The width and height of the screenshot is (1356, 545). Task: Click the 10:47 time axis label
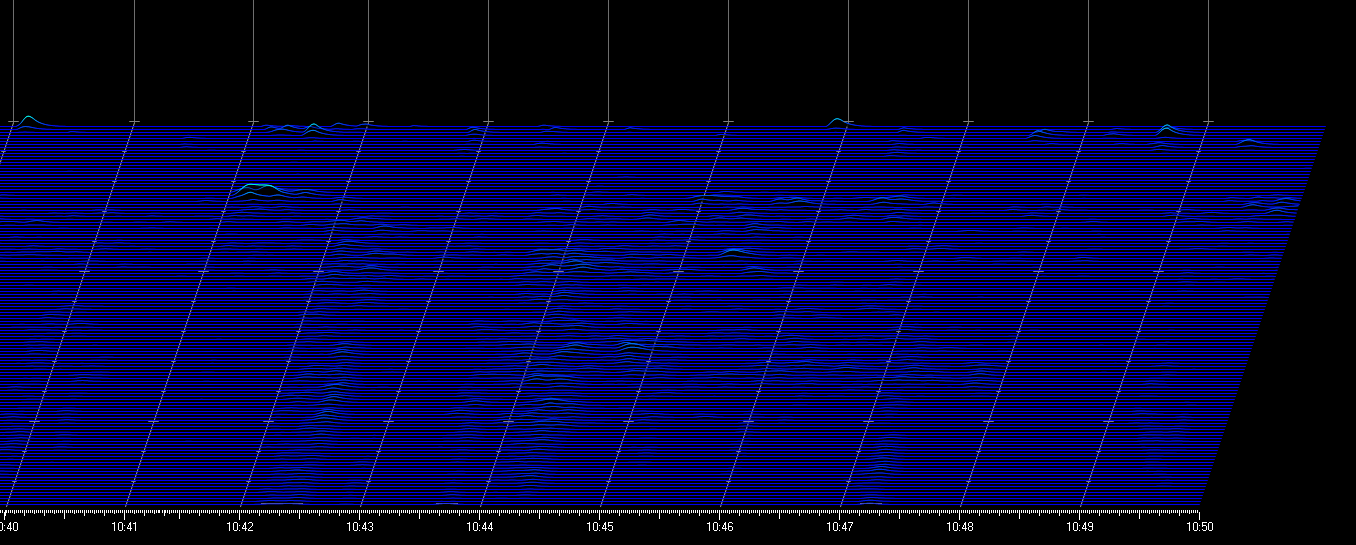tap(840, 526)
